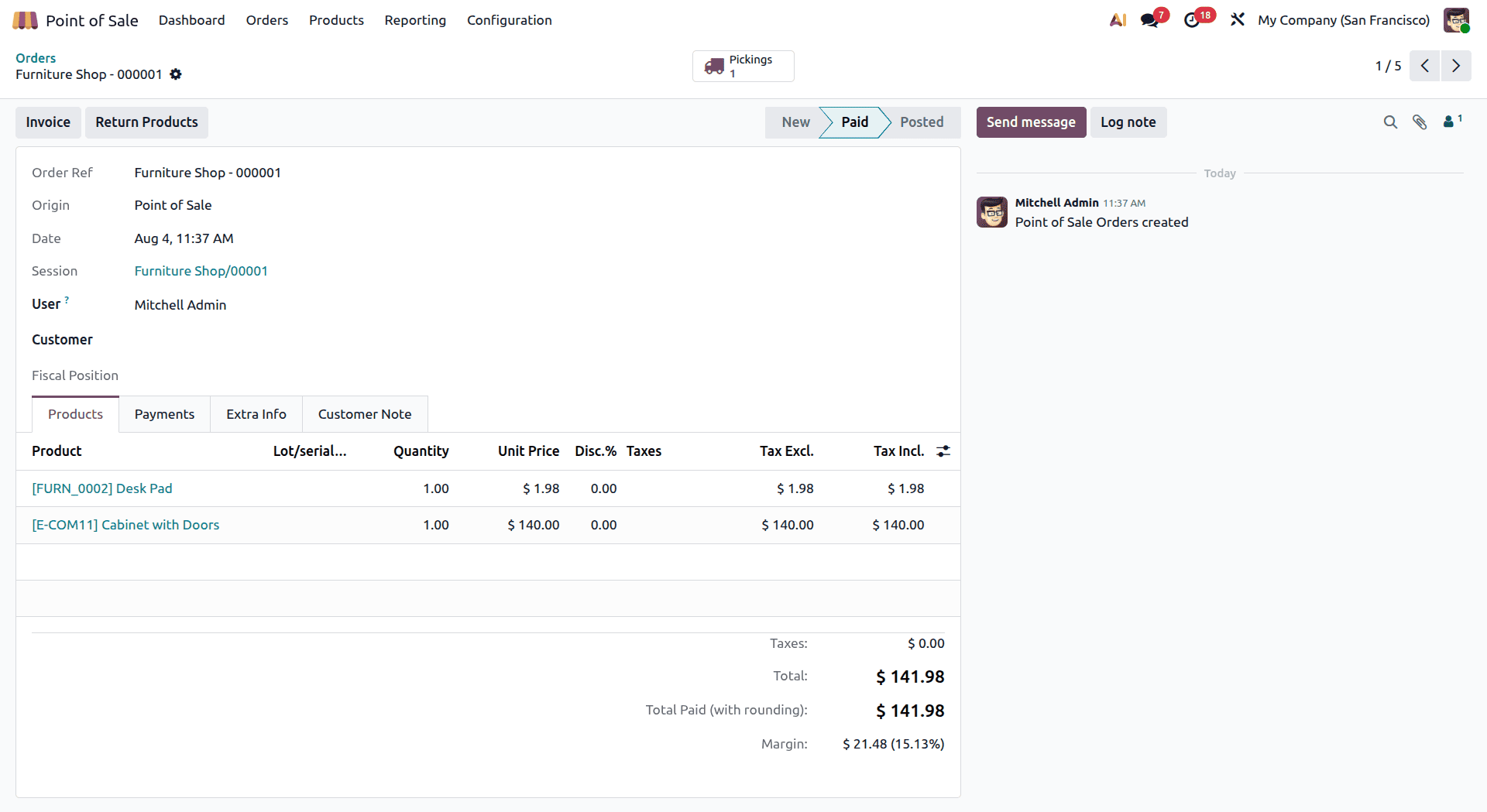The height and width of the screenshot is (812, 1487).
Task: Open the actions gear next to Furniture Shop - 000001
Action: (x=176, y=74)
